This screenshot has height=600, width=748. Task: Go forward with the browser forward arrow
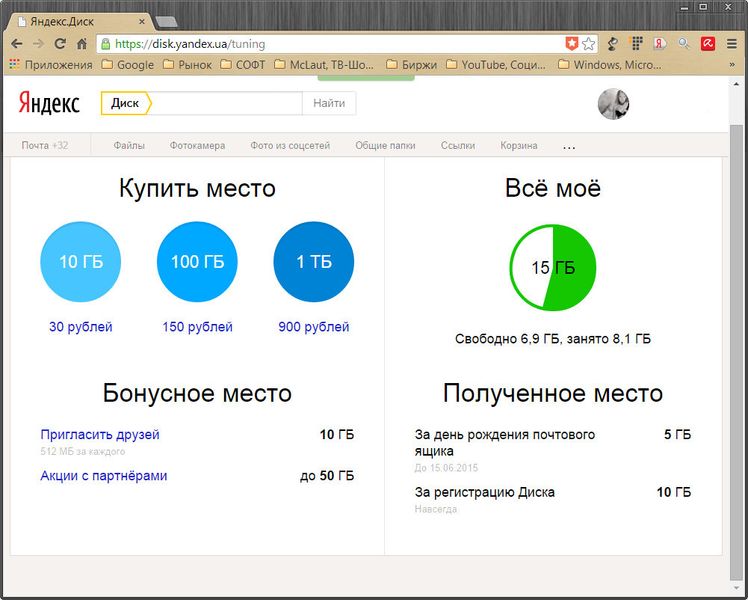38,44
